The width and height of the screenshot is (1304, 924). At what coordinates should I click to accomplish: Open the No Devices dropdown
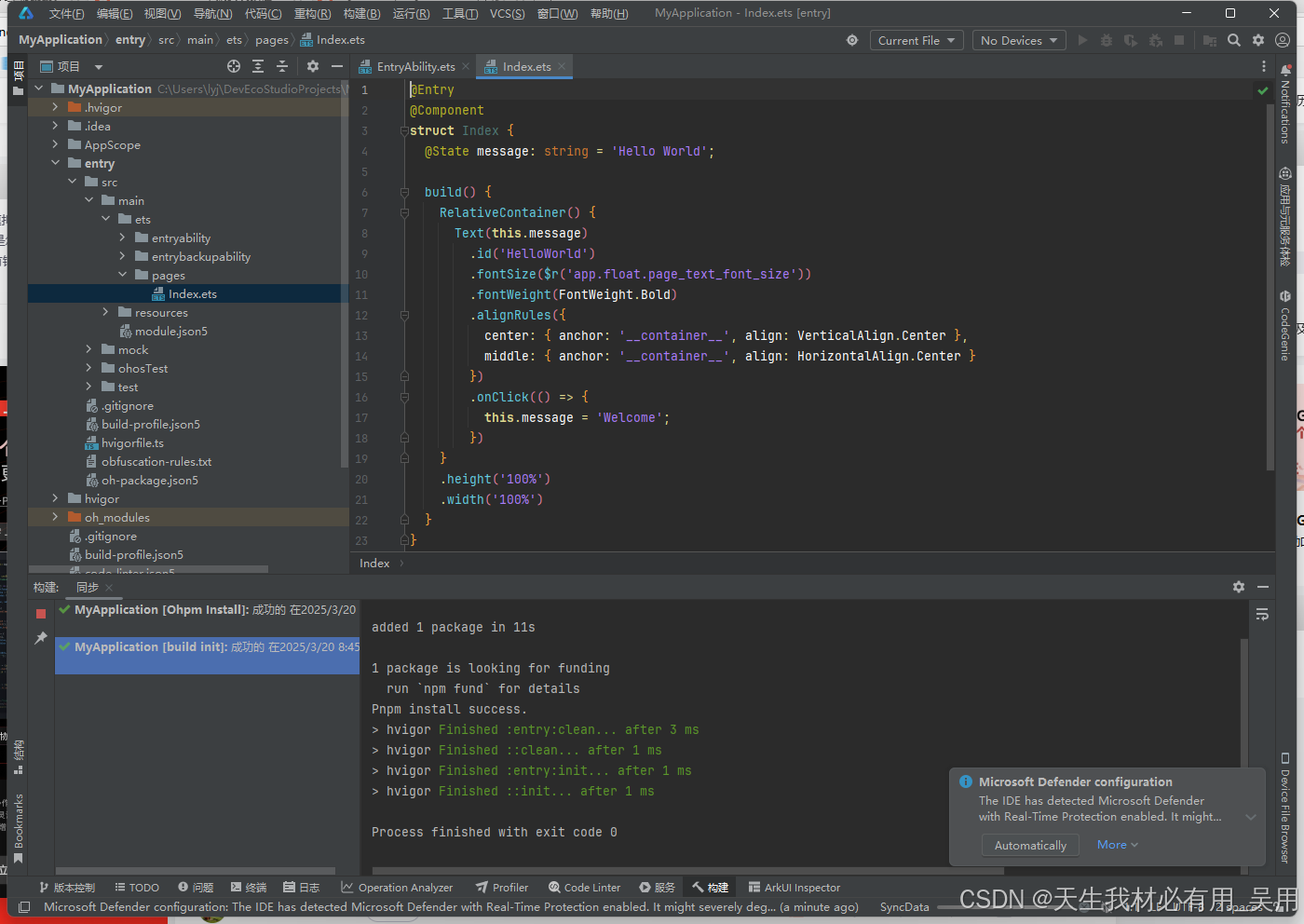pyautogui.click(x=1020, y=40)
